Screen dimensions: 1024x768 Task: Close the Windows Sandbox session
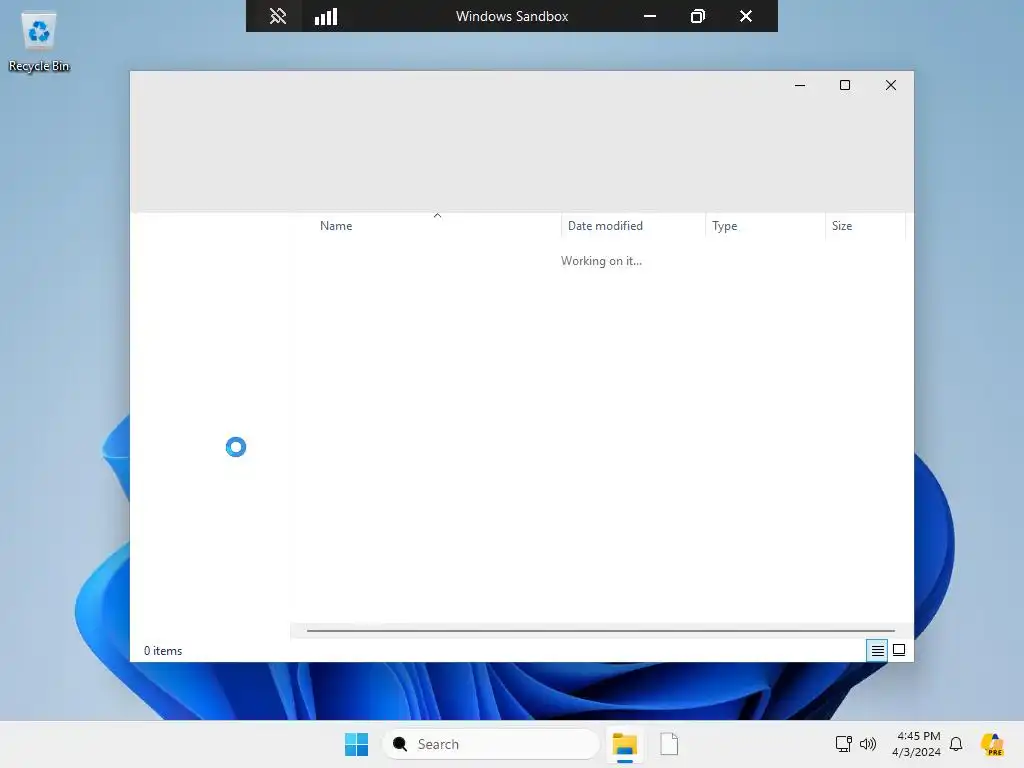(x=746, y=16)
